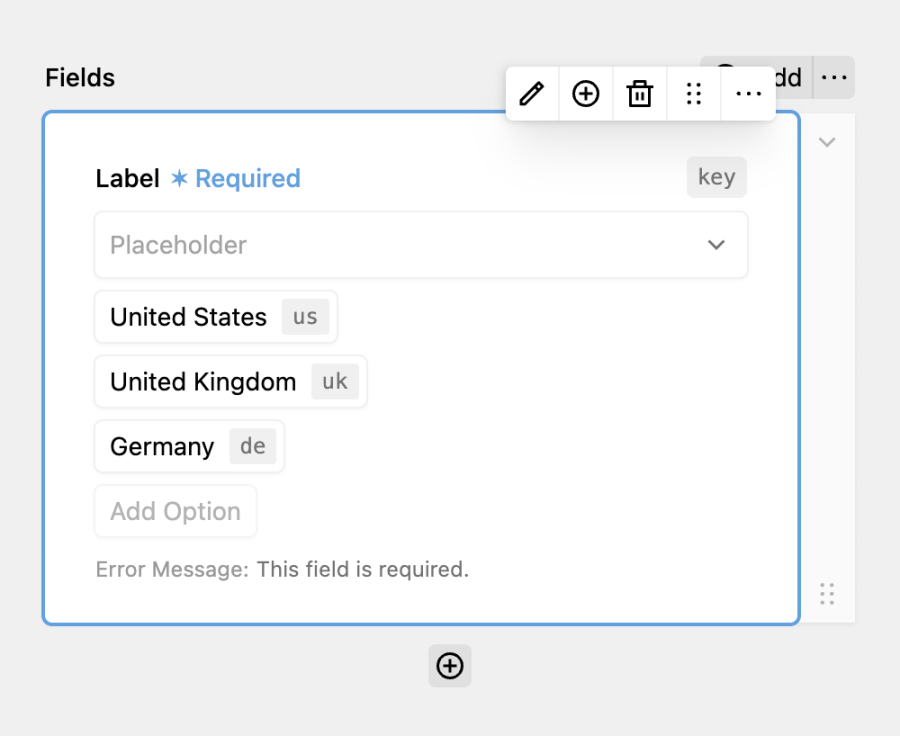Click the Label field title
The width and height of the screenshot is (900, 736).
point(127,179)
